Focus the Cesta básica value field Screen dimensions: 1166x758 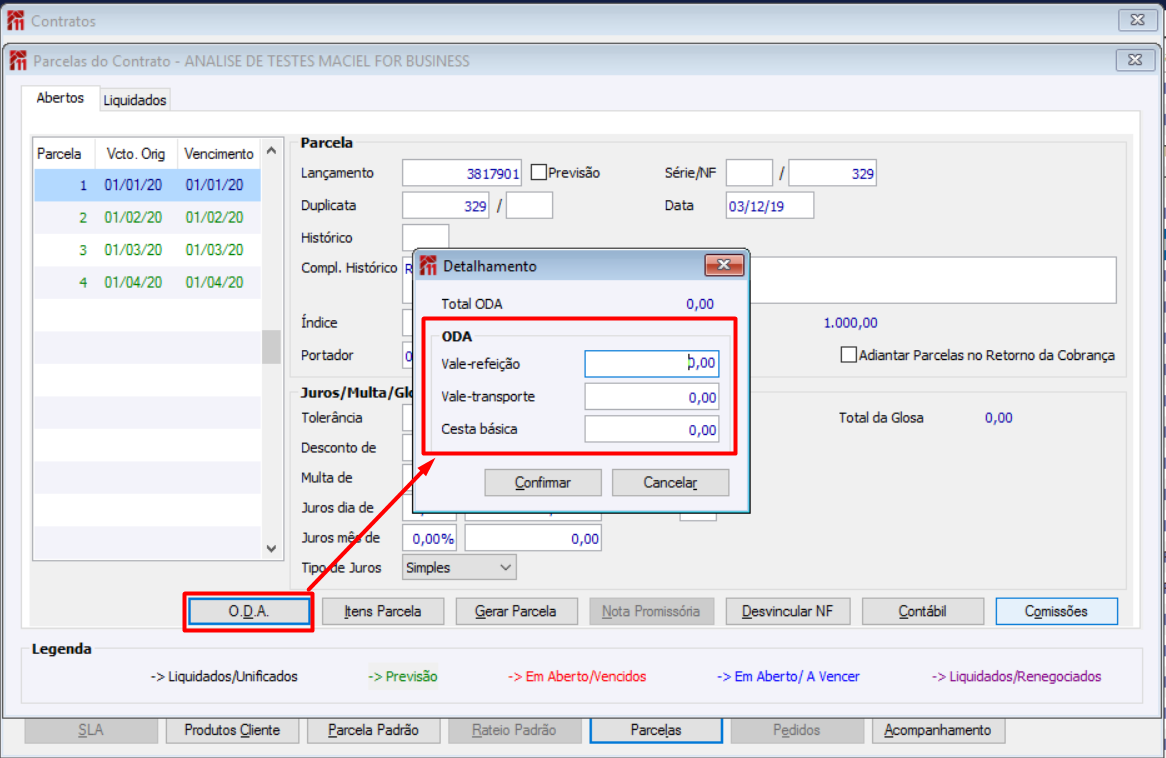(652, 429)
